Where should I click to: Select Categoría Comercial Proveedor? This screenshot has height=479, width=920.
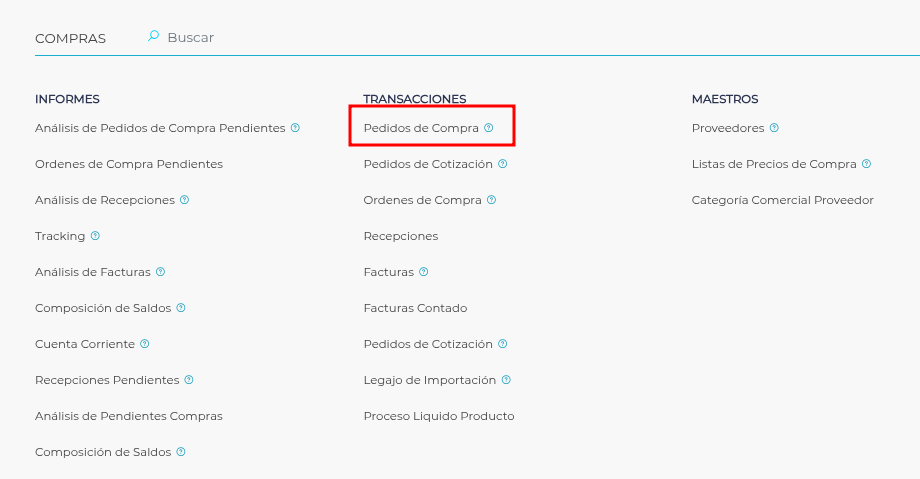tap(782, 200)
